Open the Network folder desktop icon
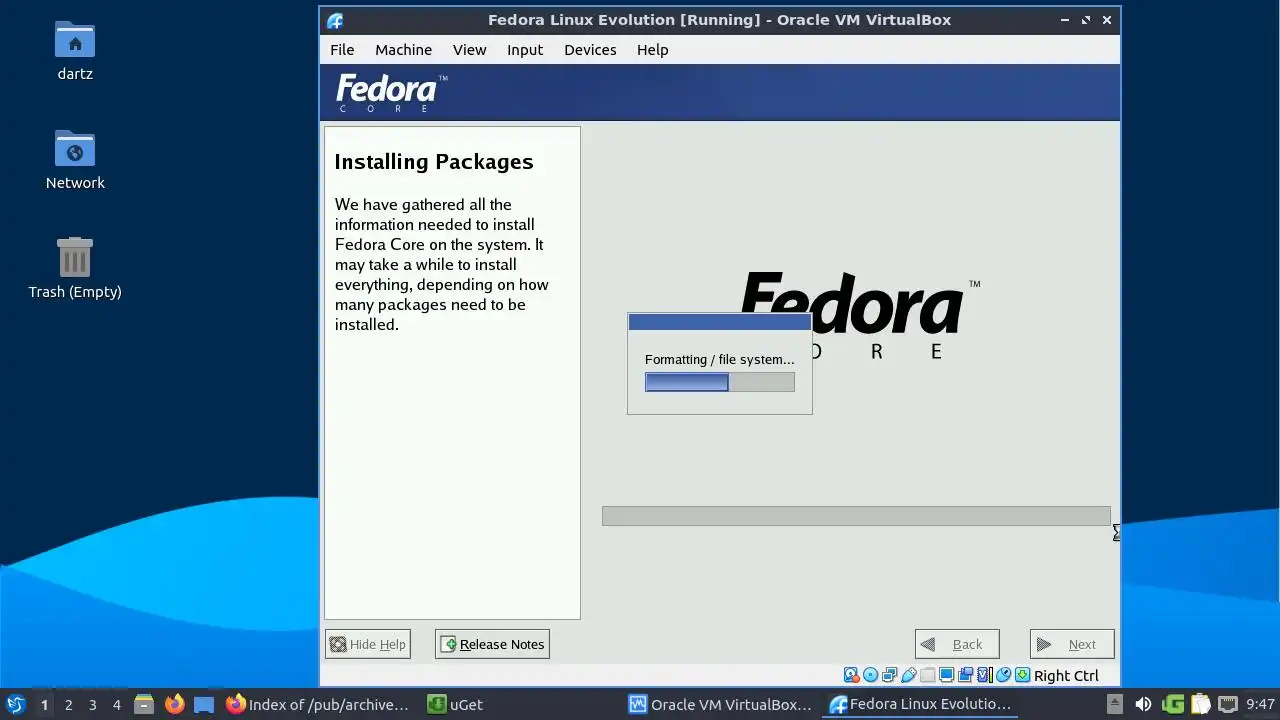 click(75, 160)
